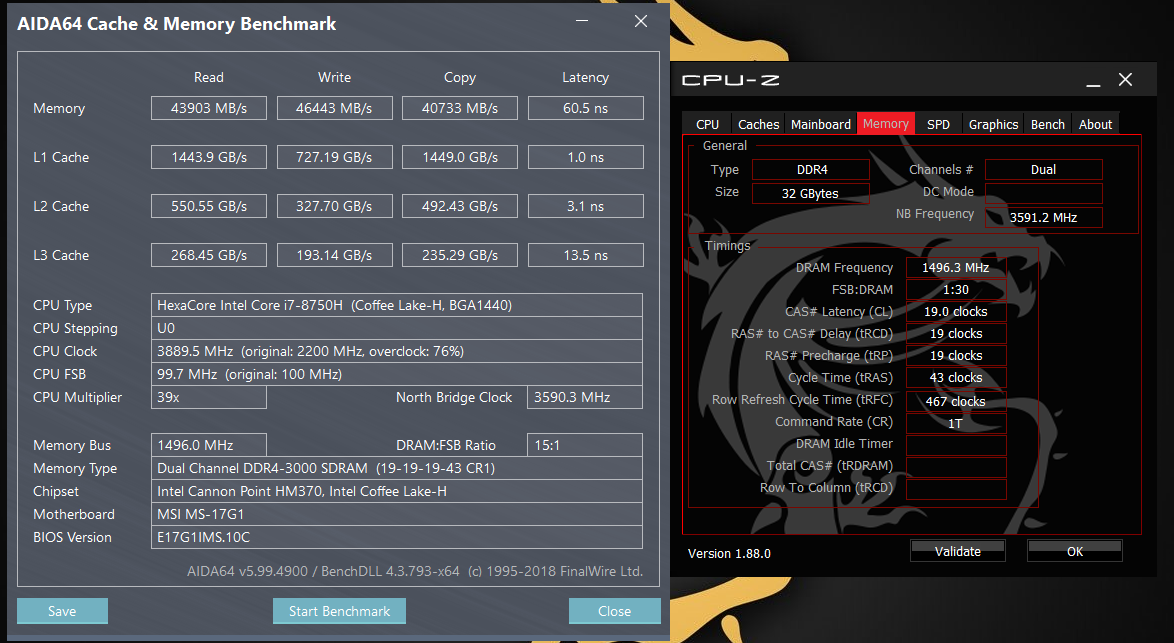The width and height of the screenshot is (1174, 643).
Task: Click the Memory Type DDR4-3000 SDRAM field
Action: tap(397, 468)
